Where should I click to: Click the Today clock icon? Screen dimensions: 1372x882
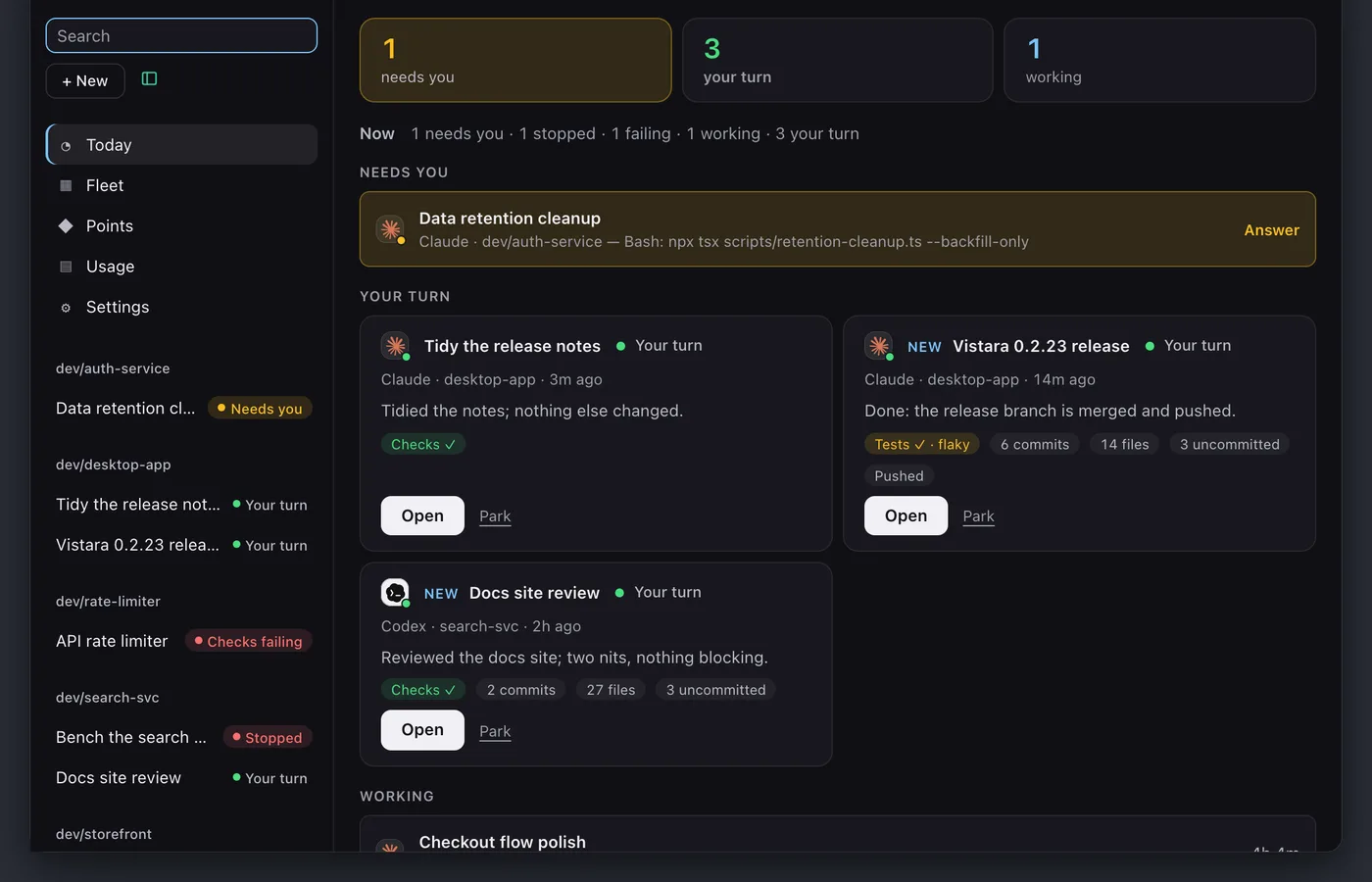pyautogui.click(x=66, y=146)
